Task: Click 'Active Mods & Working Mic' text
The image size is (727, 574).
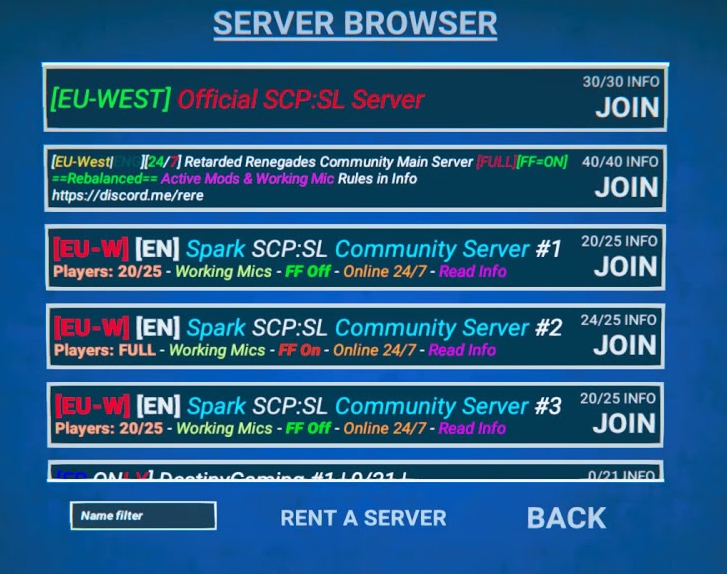Action: coord(247,179)
